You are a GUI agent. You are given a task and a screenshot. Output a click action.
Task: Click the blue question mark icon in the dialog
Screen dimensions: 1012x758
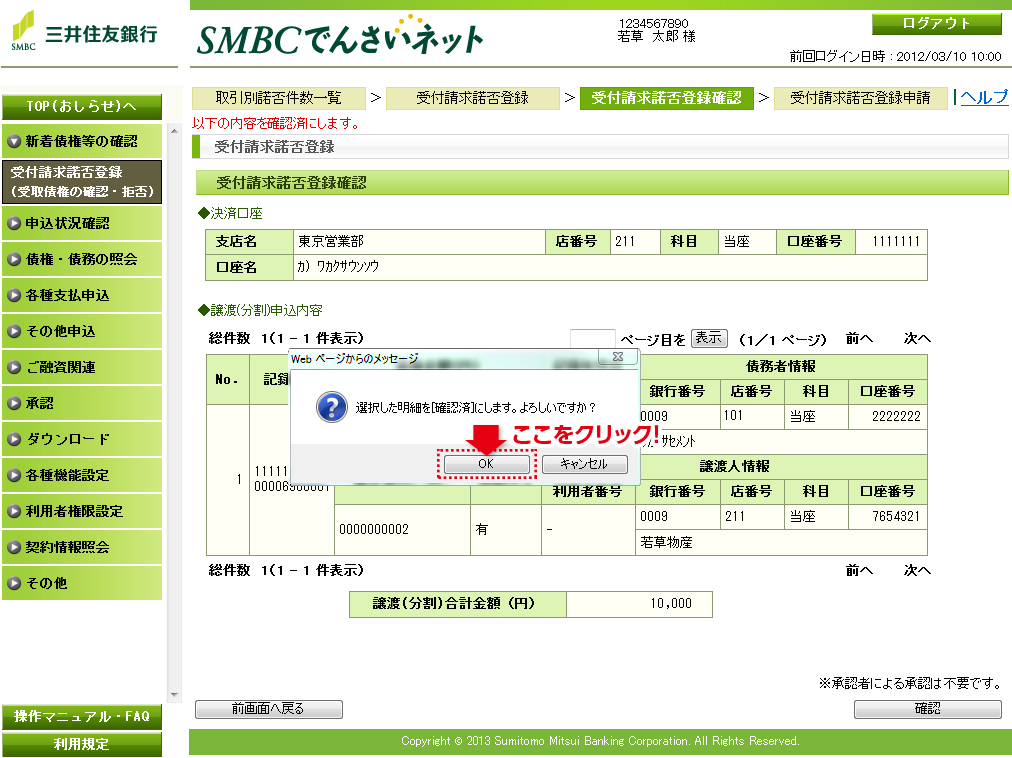click(332, 407)
